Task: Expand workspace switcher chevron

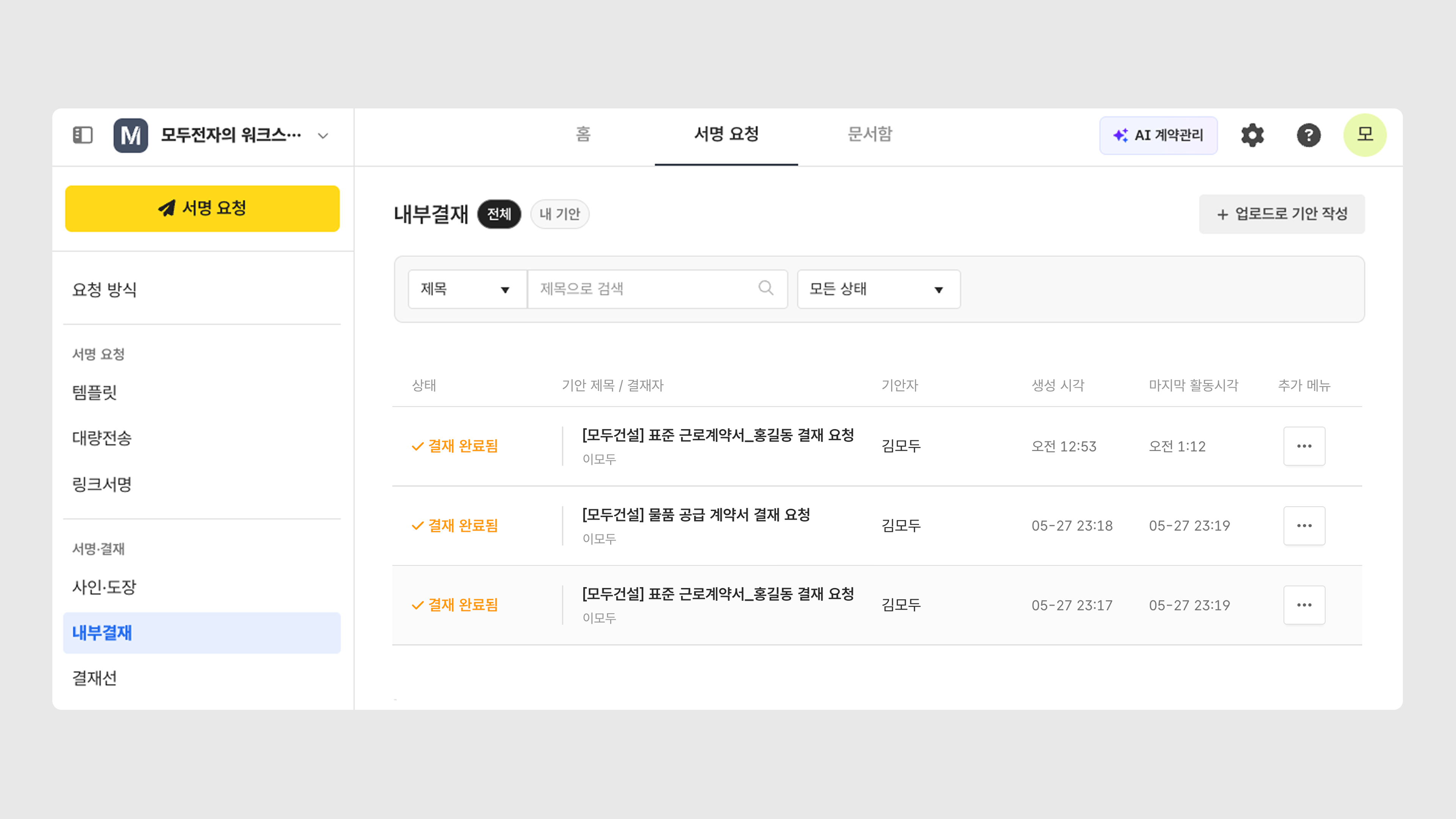Action: (323, 136)
